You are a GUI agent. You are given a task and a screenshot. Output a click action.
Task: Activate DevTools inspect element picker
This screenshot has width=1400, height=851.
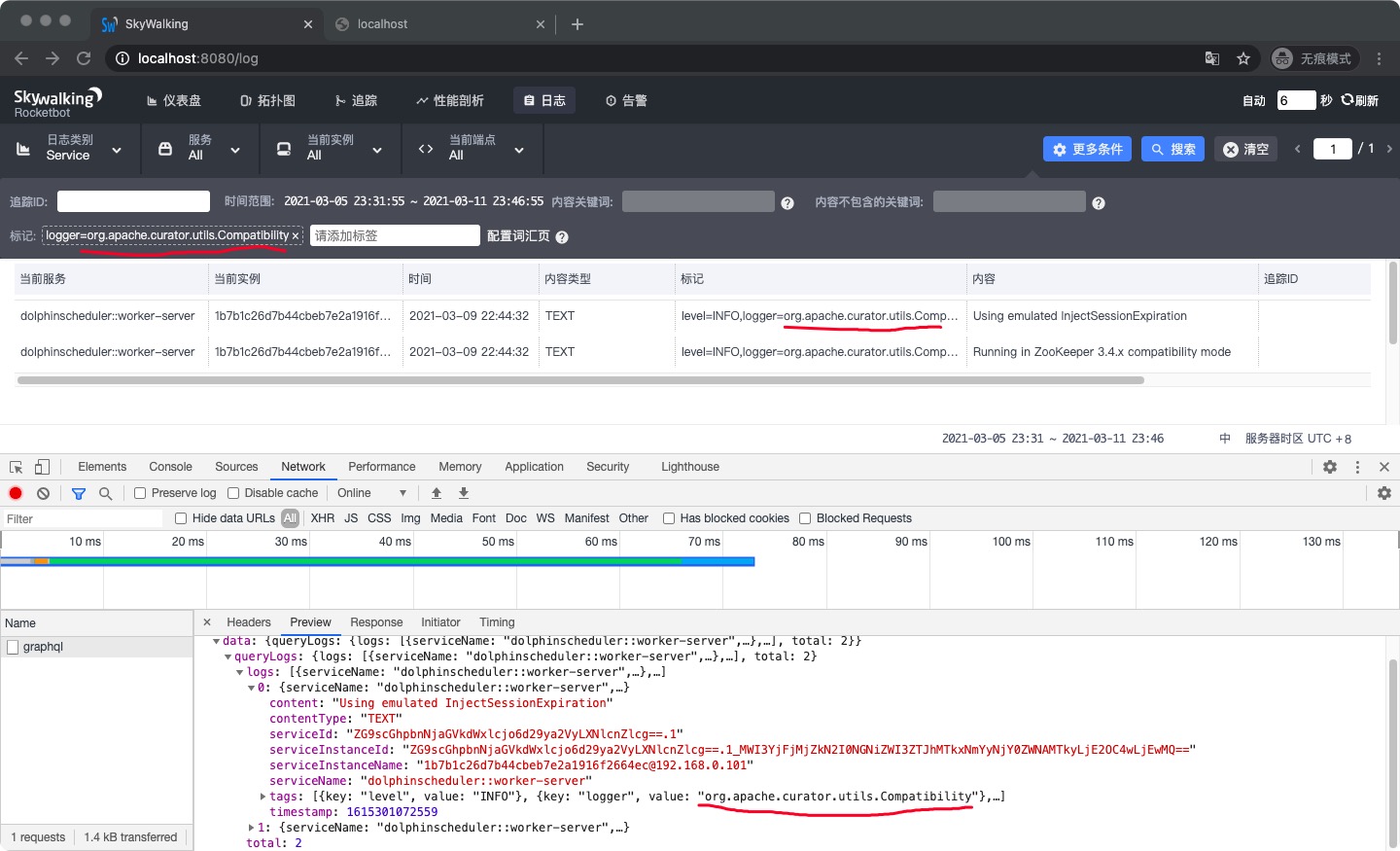(x=17, y=467)
